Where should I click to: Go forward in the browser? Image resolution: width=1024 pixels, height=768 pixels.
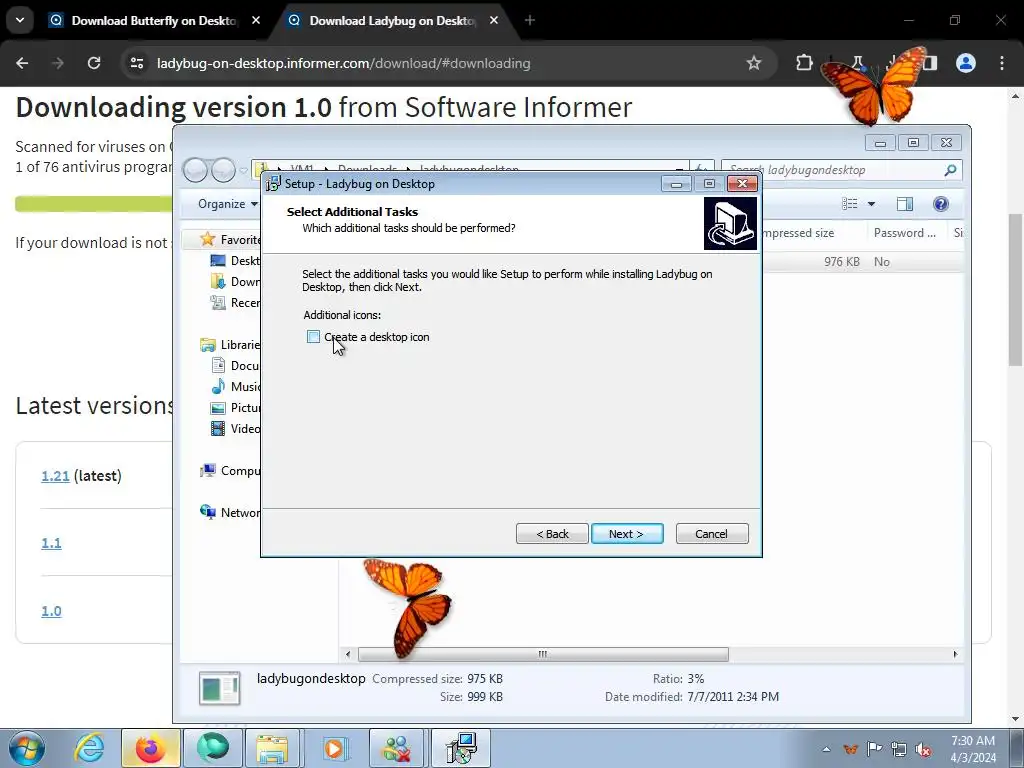click(58, 63)
